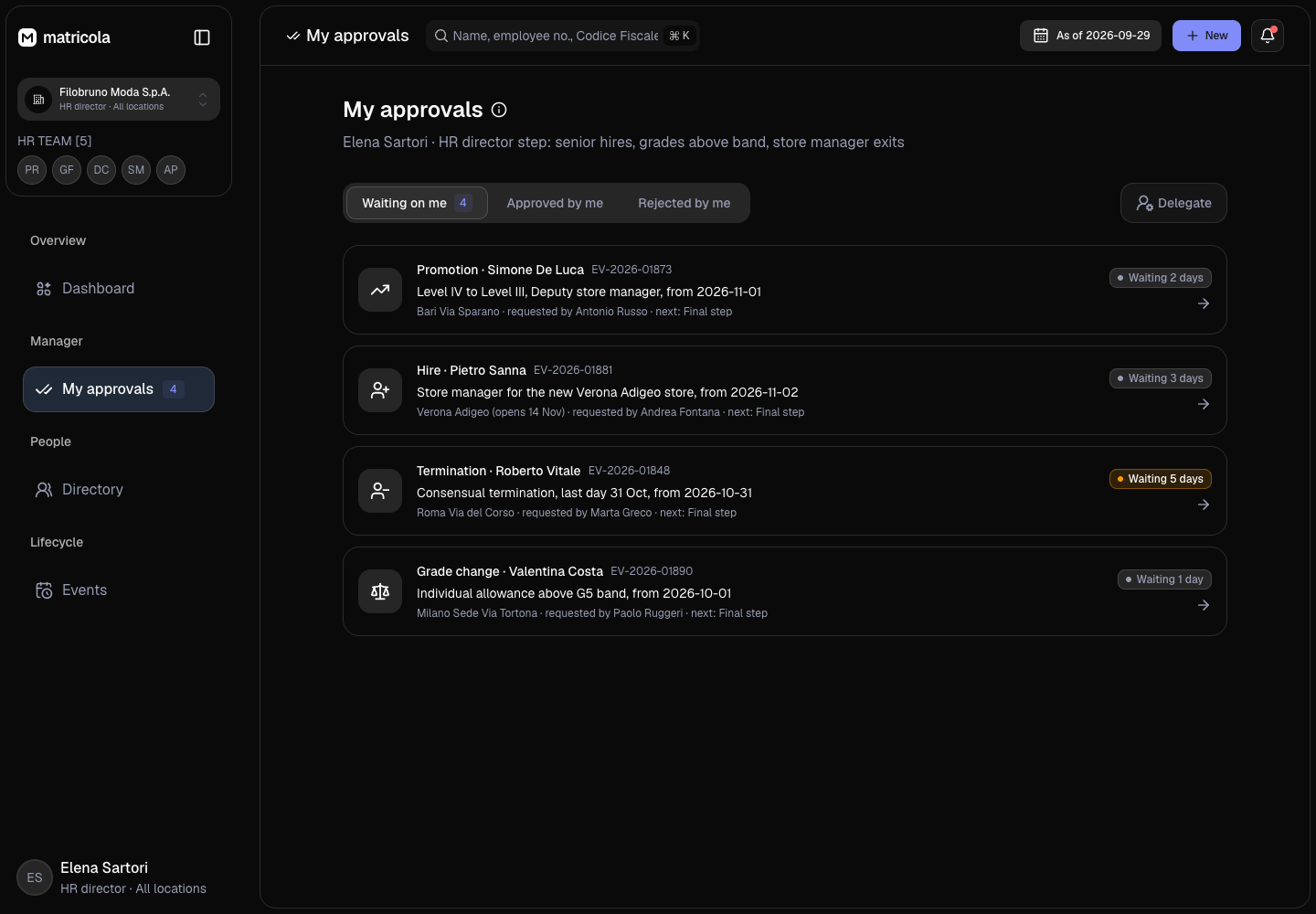Image resolution: width=1316 pixels, height=914 pixels.
Task: Select SM avatar in HR team
Action: pos(136,170)
